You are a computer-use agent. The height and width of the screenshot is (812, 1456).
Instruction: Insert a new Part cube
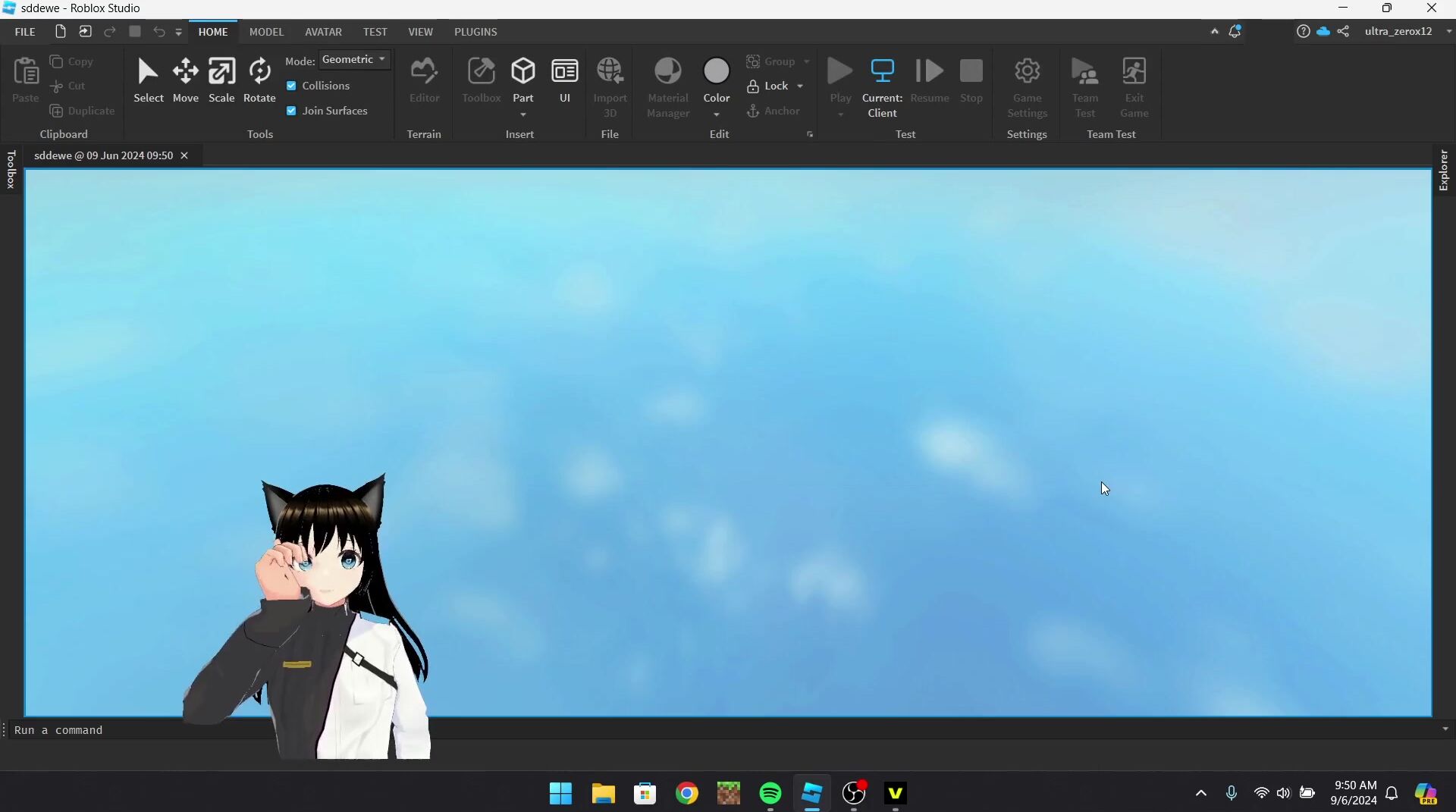pos(522,72)
